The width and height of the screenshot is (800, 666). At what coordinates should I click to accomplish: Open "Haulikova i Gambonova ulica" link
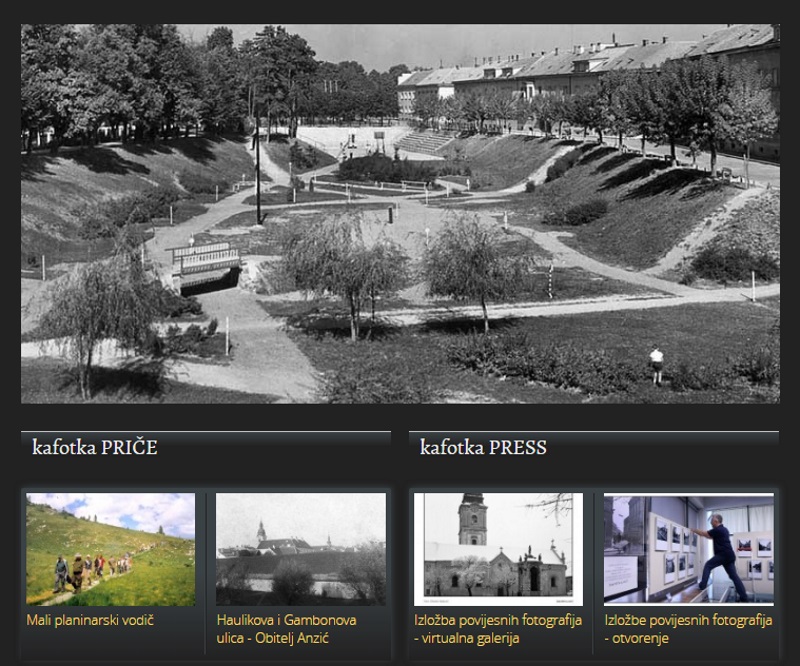click(x=285, y=628)
